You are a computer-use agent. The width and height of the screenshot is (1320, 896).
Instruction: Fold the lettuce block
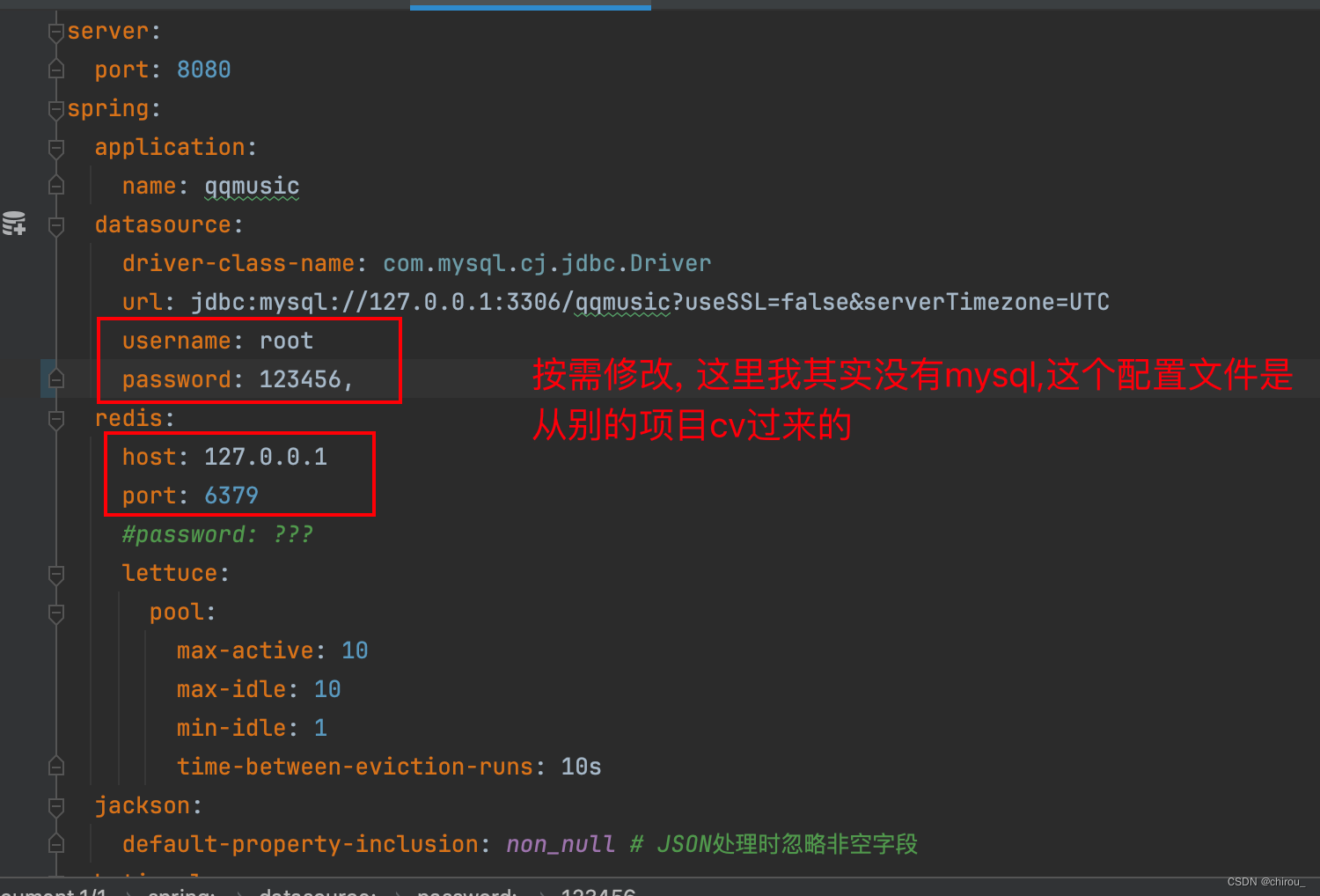coord(56,574)
